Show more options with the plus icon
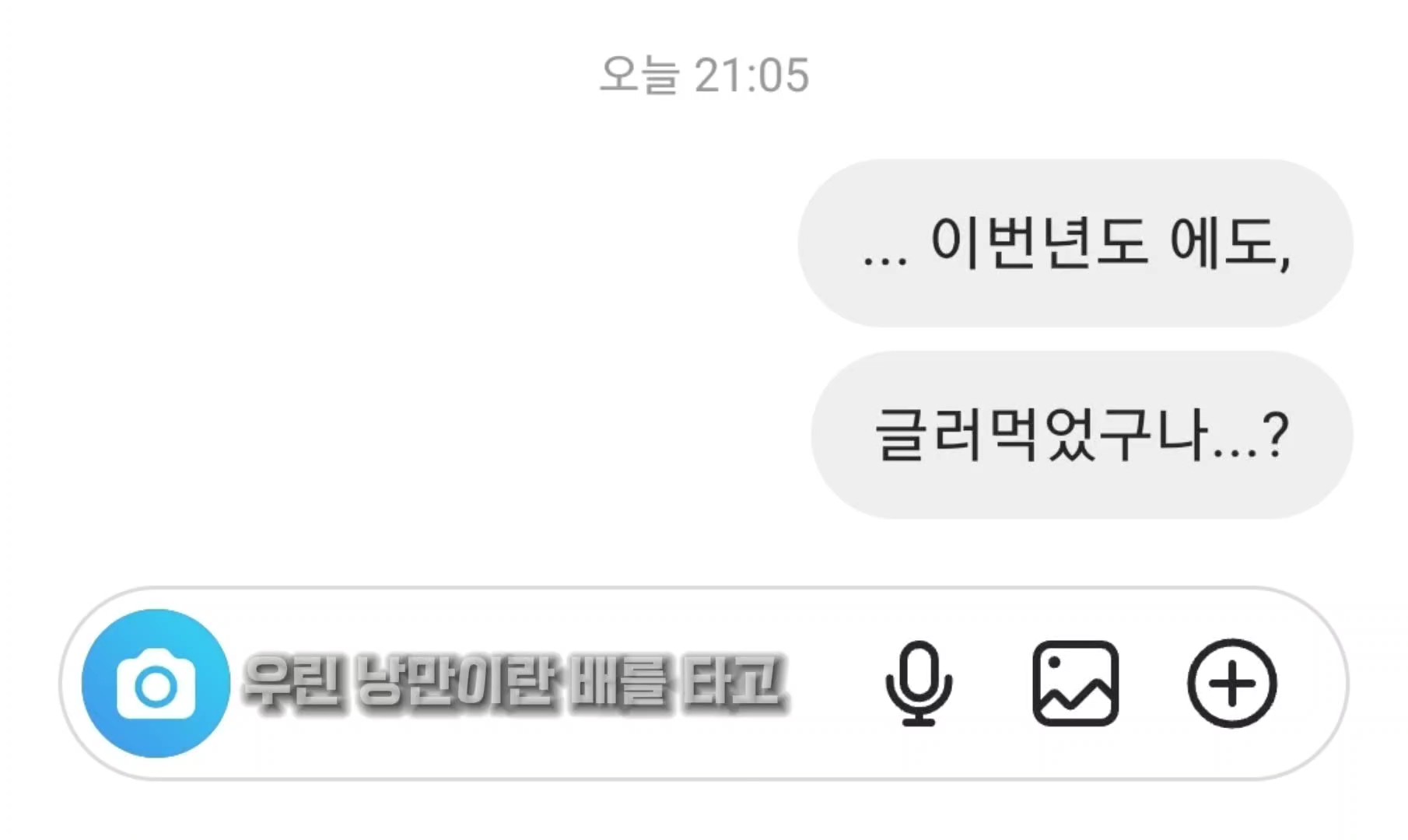The height and width of the screenshot is (840, 1408). 1232,684
